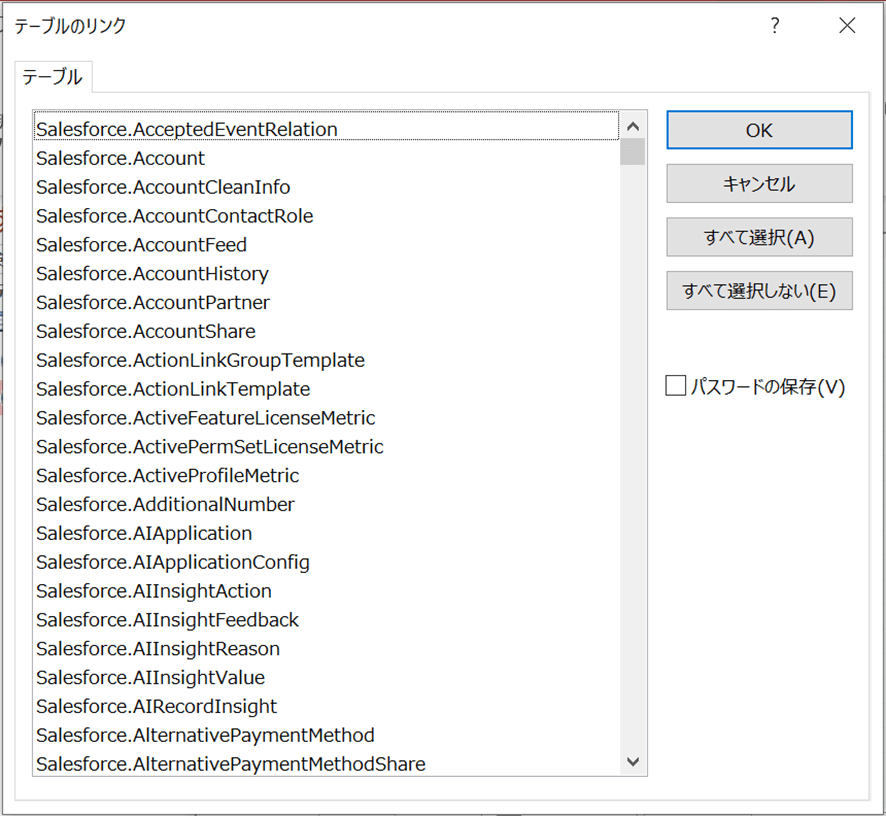Select Salesforce.AdditionalNumber table
The width and height of the screenshot is (886, 816).
[327, 504]
